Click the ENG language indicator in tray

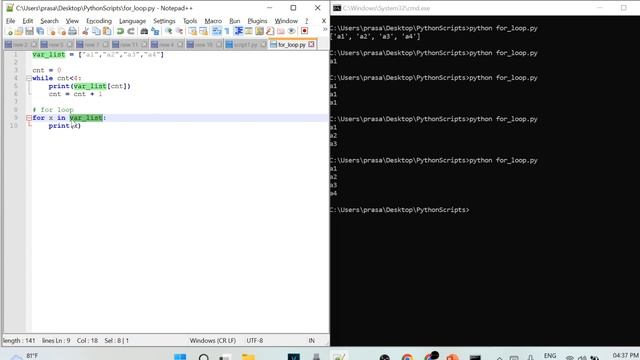pos(550,356)
